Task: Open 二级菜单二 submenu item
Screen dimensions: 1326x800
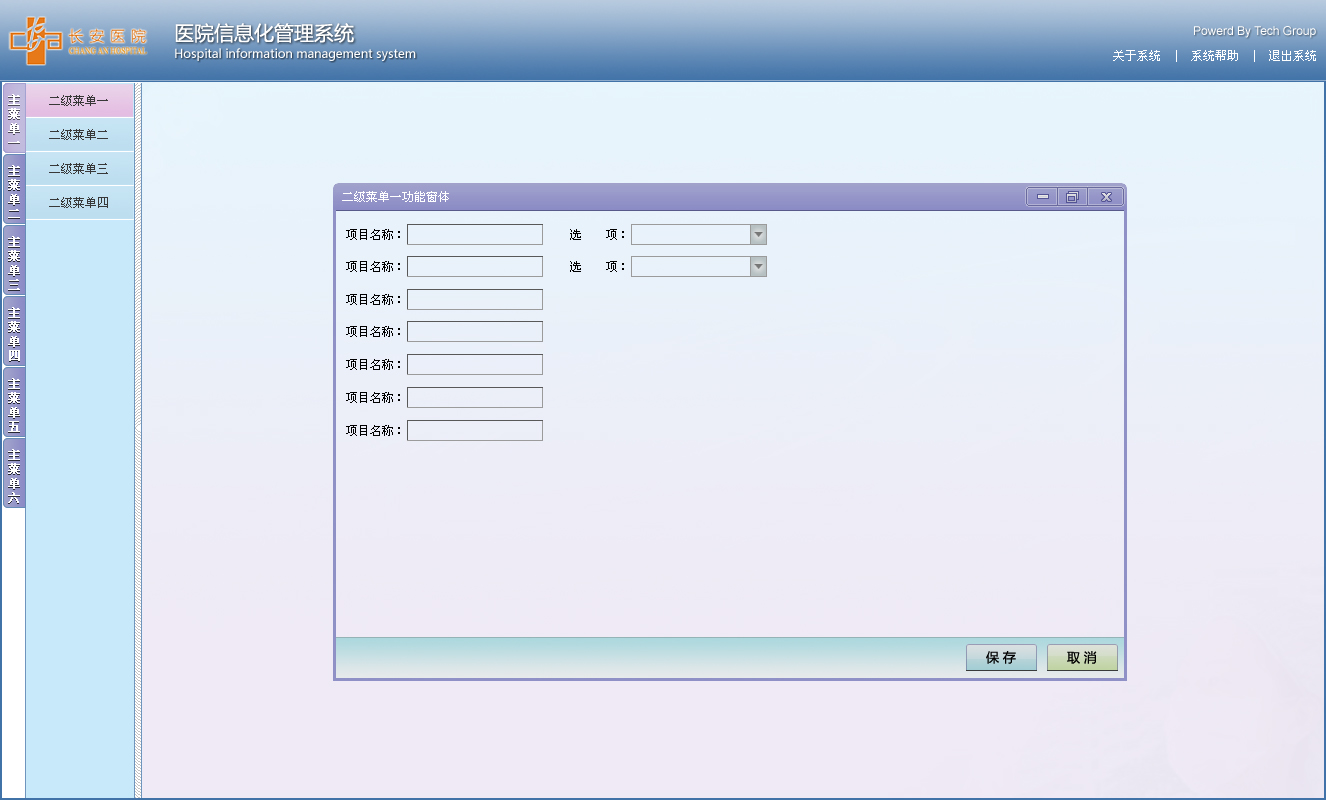Action: click(79, 135)
